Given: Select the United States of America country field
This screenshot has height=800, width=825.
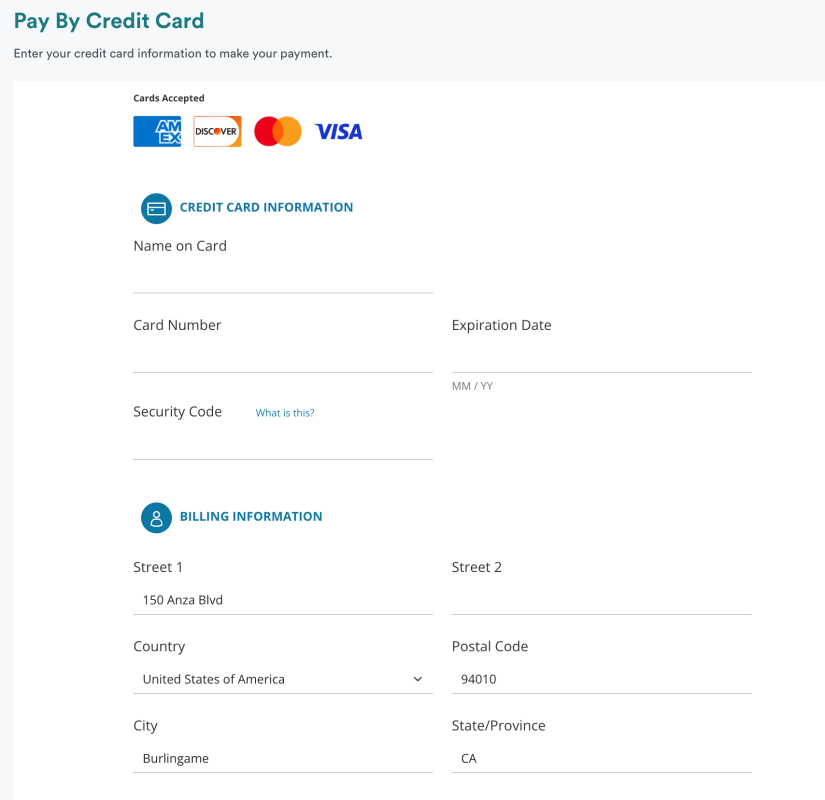Looking at the screenshot, I should tap(270, 679).
